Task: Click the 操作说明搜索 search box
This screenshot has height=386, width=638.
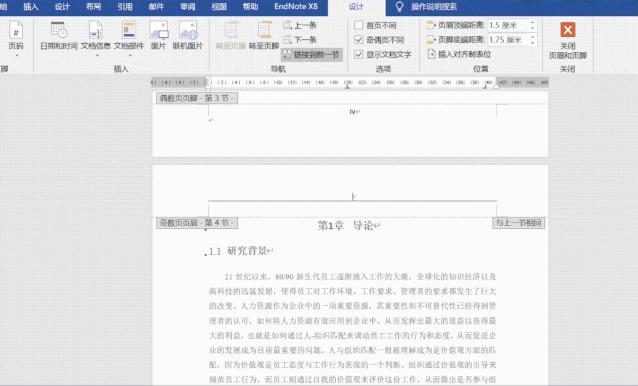Action: coord(434,7)
